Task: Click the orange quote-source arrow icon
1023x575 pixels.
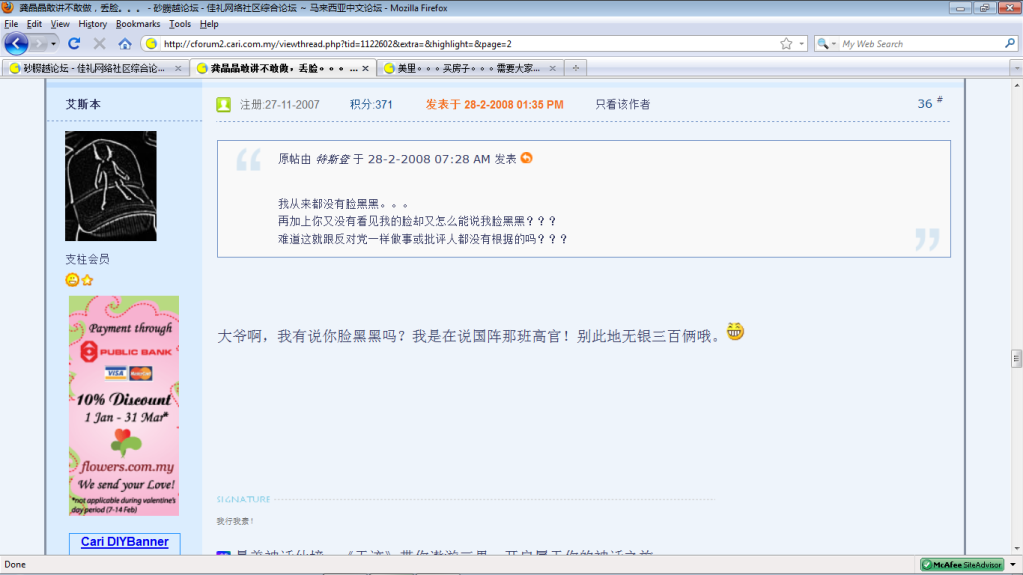Action: (527, 158)
